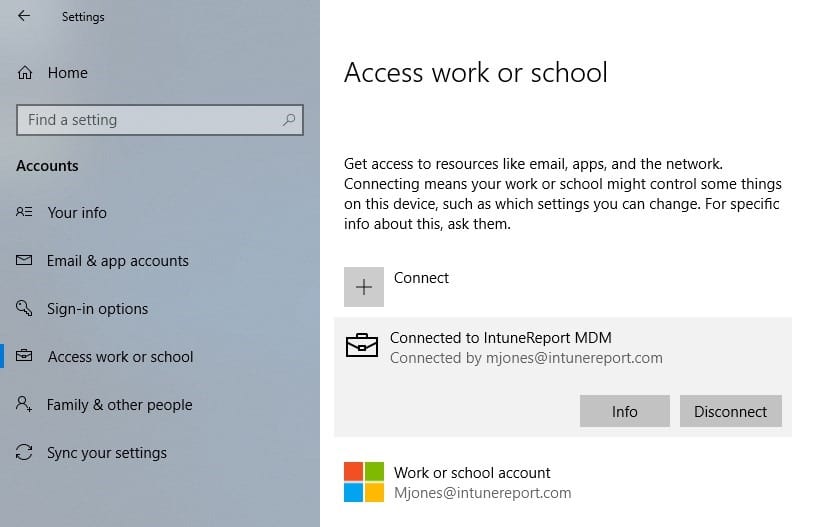Viewport: 823px width, 527px height.
Task: Go to Email & app accounts
Action: (117, 261)
